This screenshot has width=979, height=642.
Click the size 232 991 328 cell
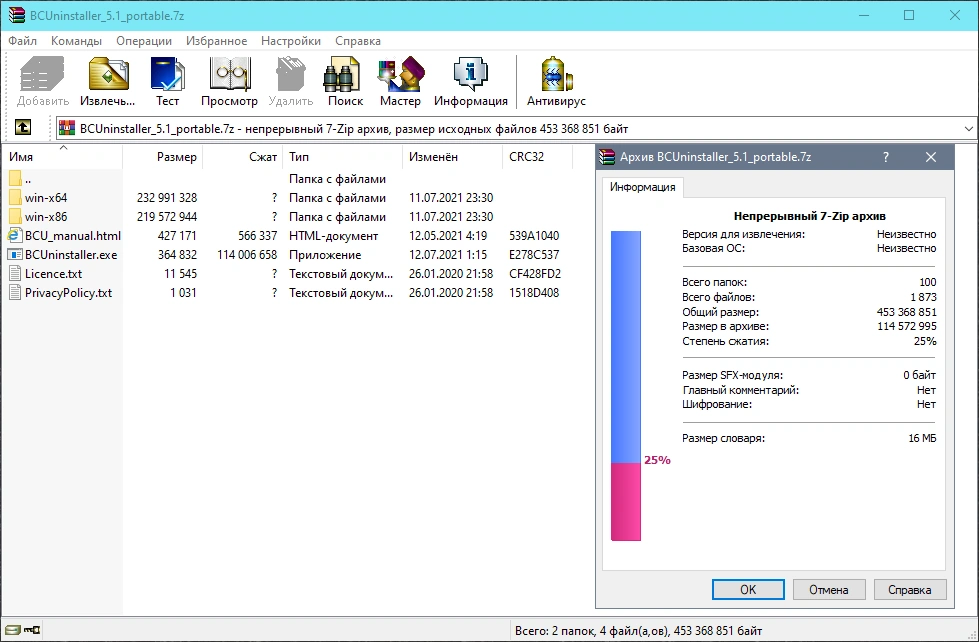(167, 198)
